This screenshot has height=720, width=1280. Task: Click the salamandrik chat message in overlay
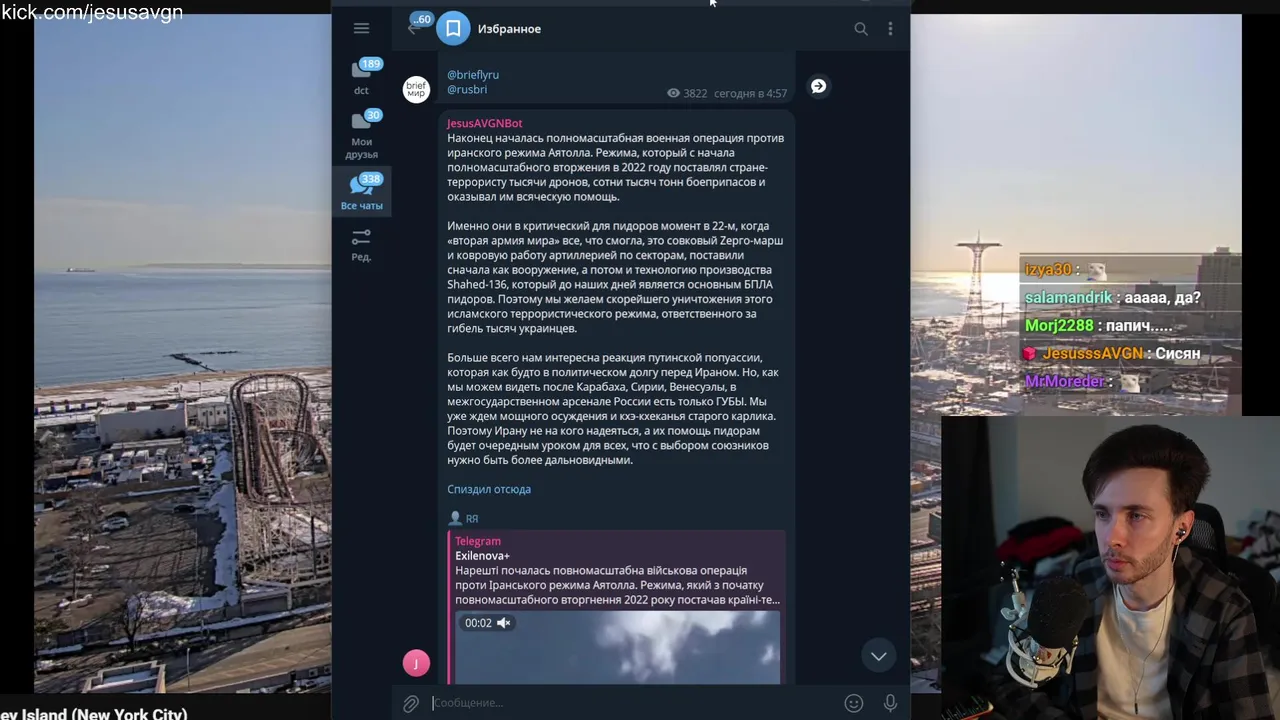tap(1112, 298)
